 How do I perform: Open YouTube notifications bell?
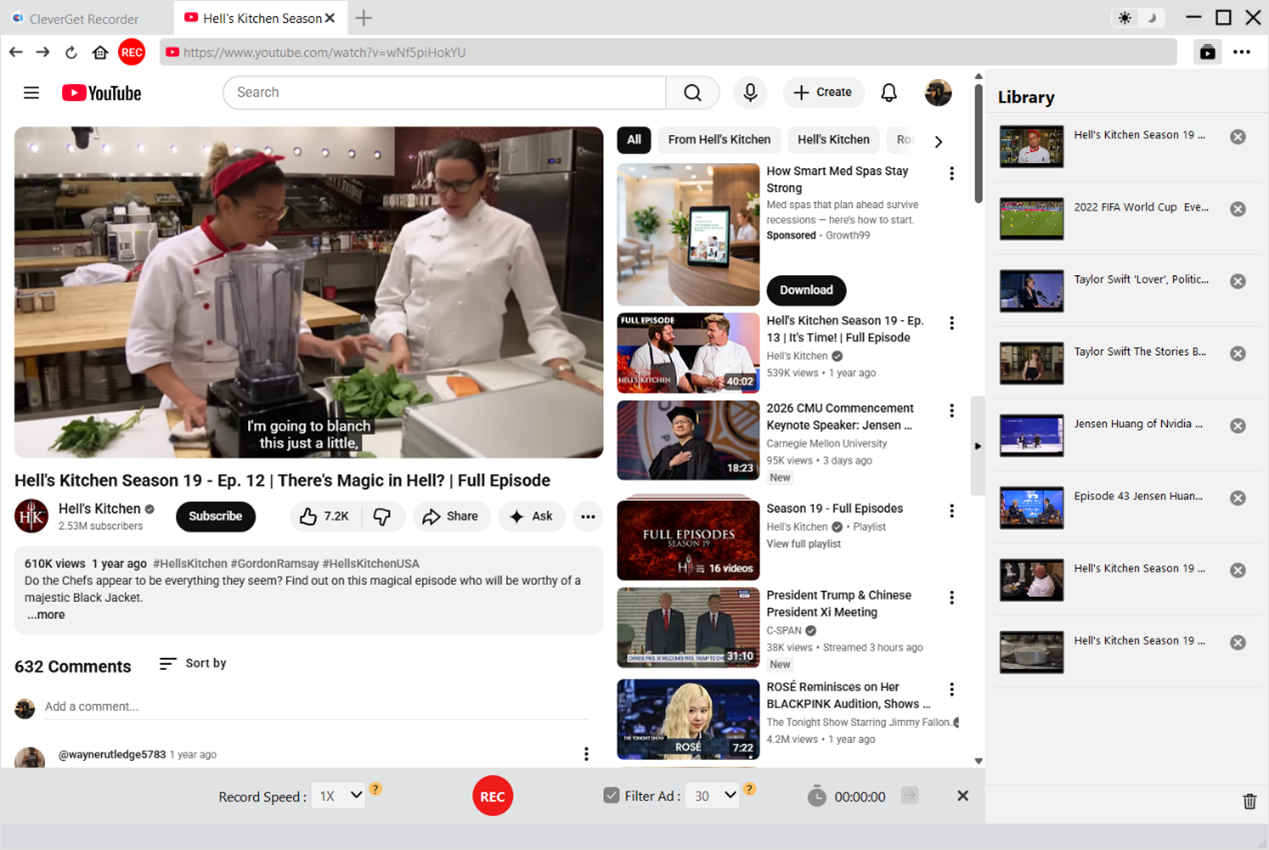tap(889, 92)
